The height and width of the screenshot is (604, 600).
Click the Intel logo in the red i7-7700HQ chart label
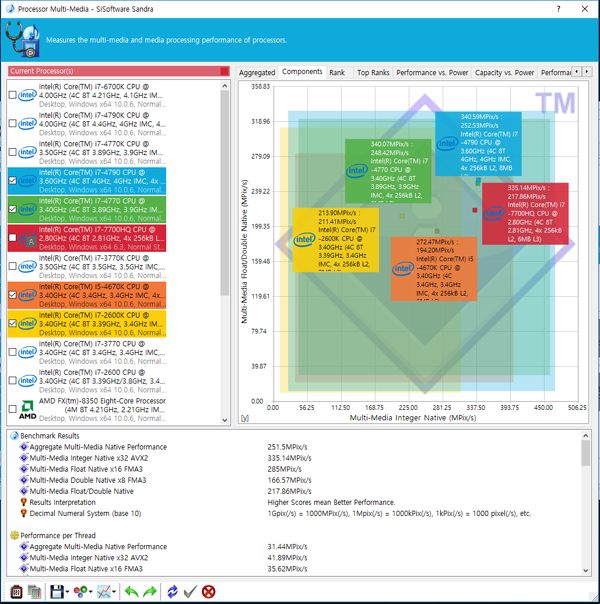coord(494,213)
